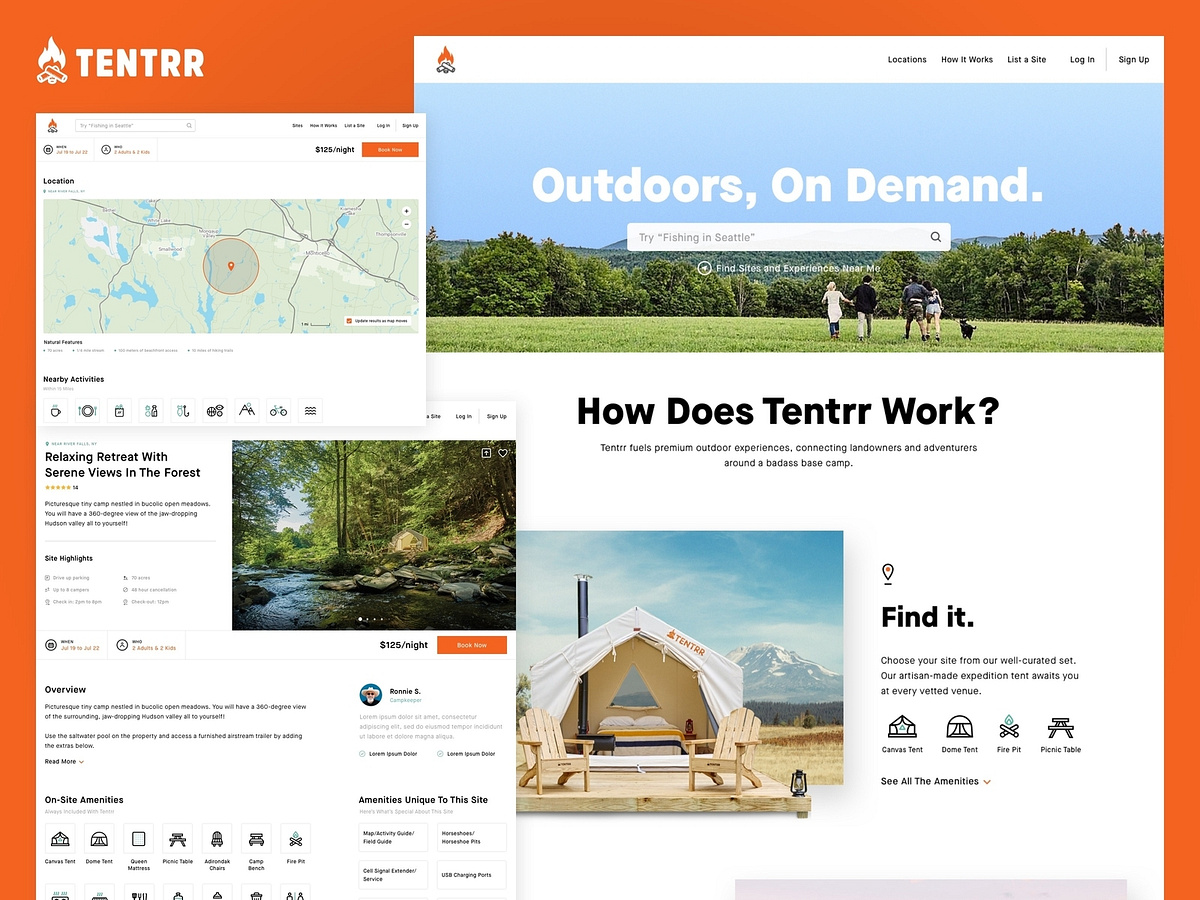Open the How It Works menu item
Viewport: 1200px width, 900px height.
pos(966,59)
